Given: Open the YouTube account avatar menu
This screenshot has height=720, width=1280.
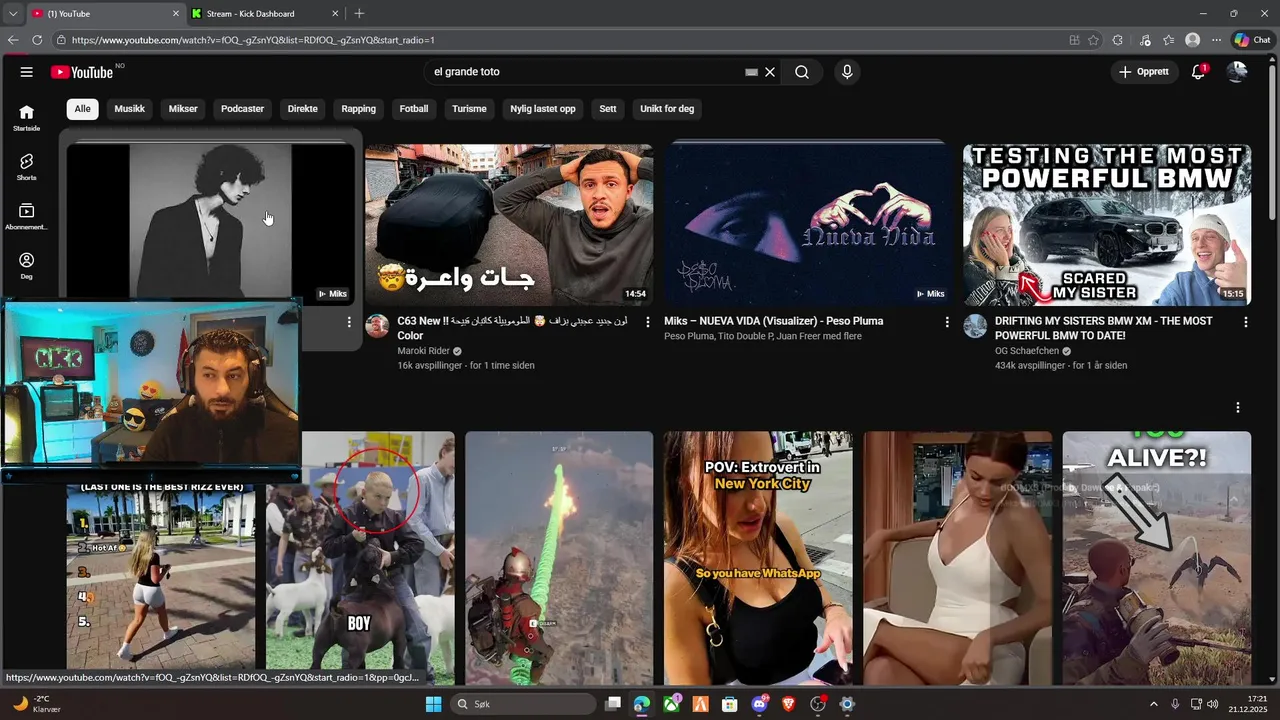Looking at the screenshot, I should coord(1237,72).
